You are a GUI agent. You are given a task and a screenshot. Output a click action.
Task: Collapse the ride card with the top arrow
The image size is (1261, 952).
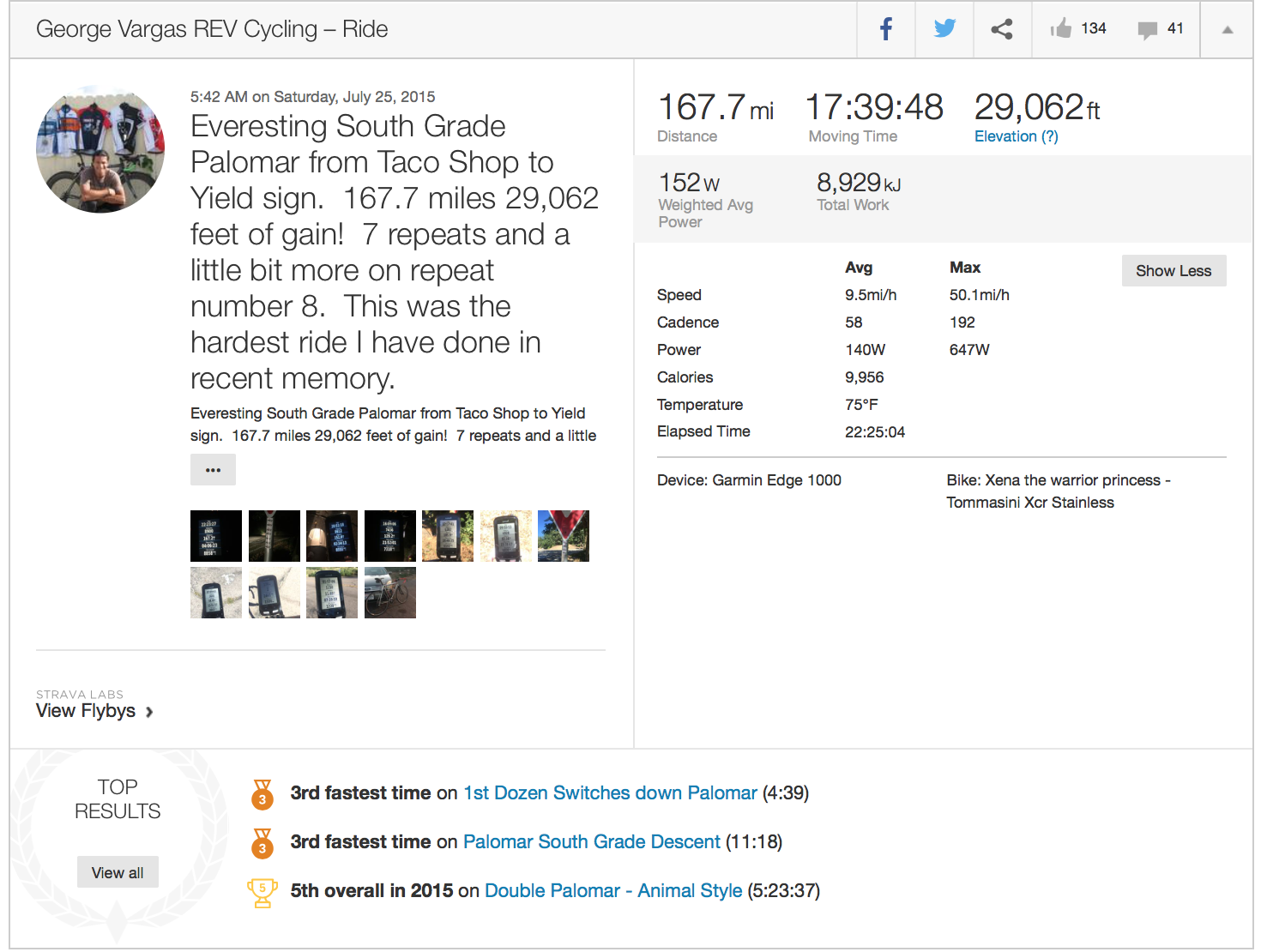click(x=1228, y=30)
